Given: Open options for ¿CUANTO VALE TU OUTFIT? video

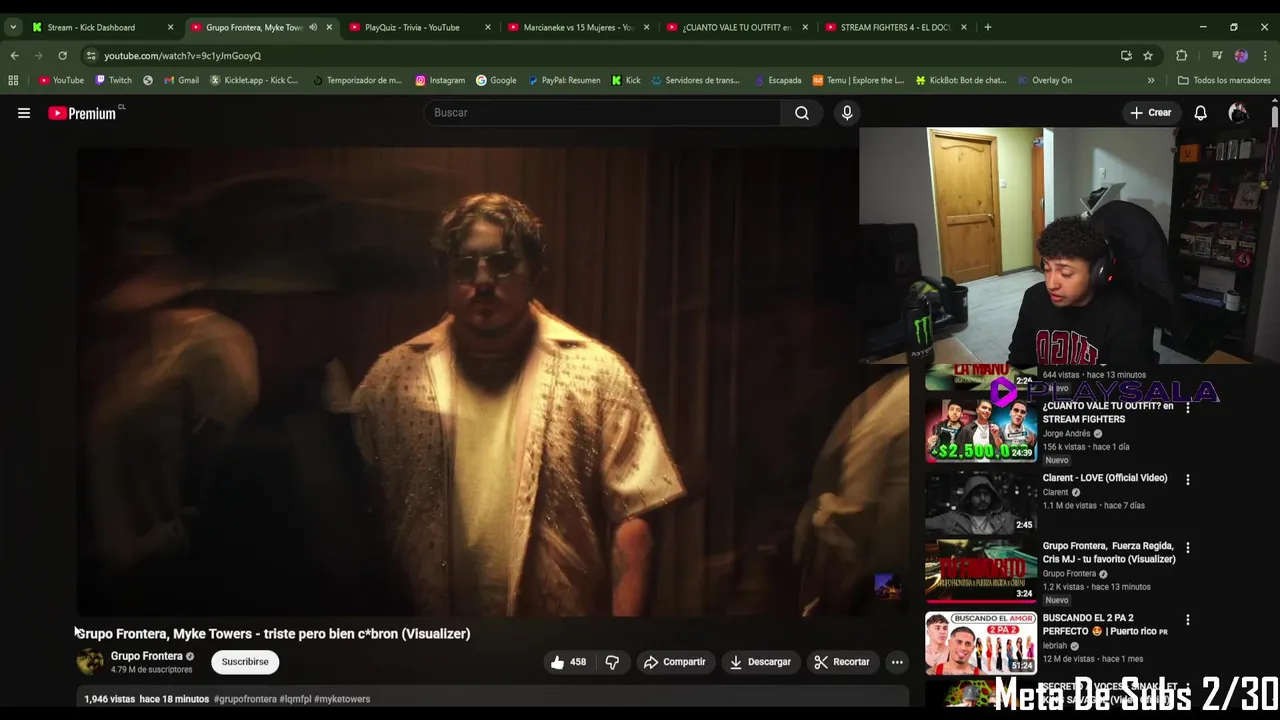Looking at the screenshot, I should 1187,408.
